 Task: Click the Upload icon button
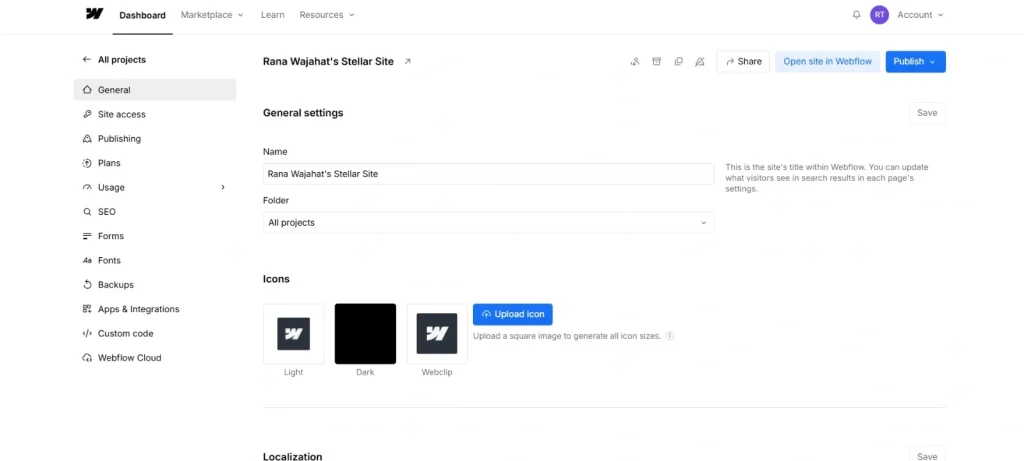pos(513,314)
